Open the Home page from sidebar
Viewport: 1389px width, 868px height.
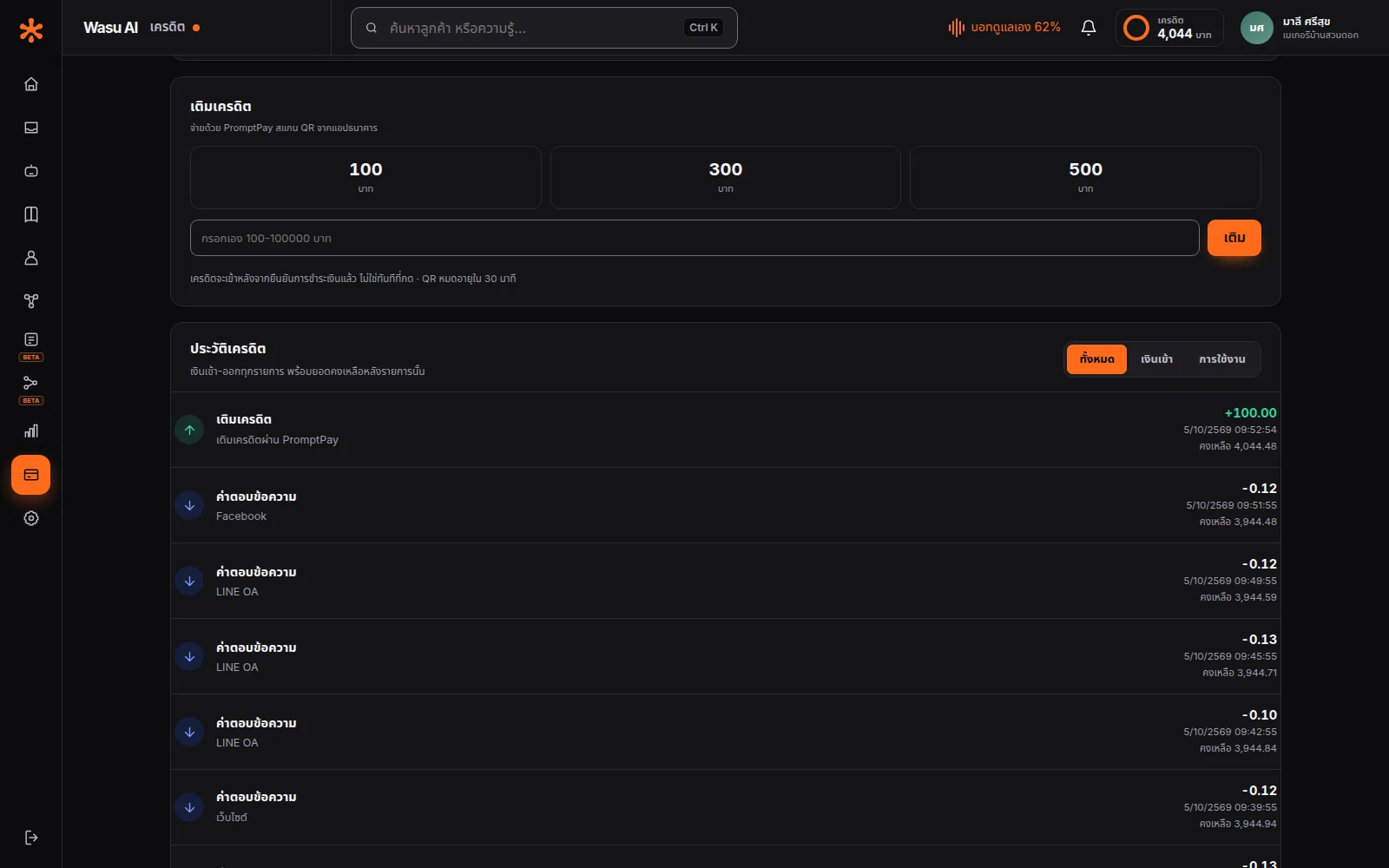[x=31, y=84]
